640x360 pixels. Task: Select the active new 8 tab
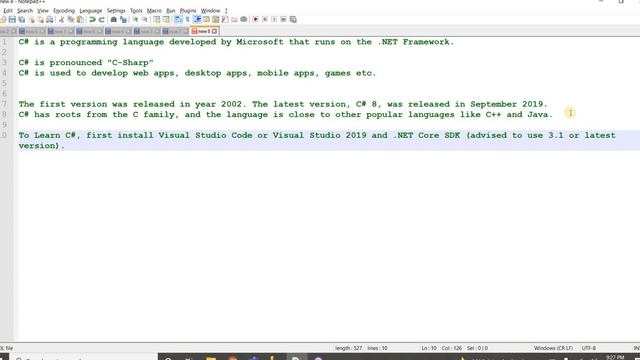204,31
